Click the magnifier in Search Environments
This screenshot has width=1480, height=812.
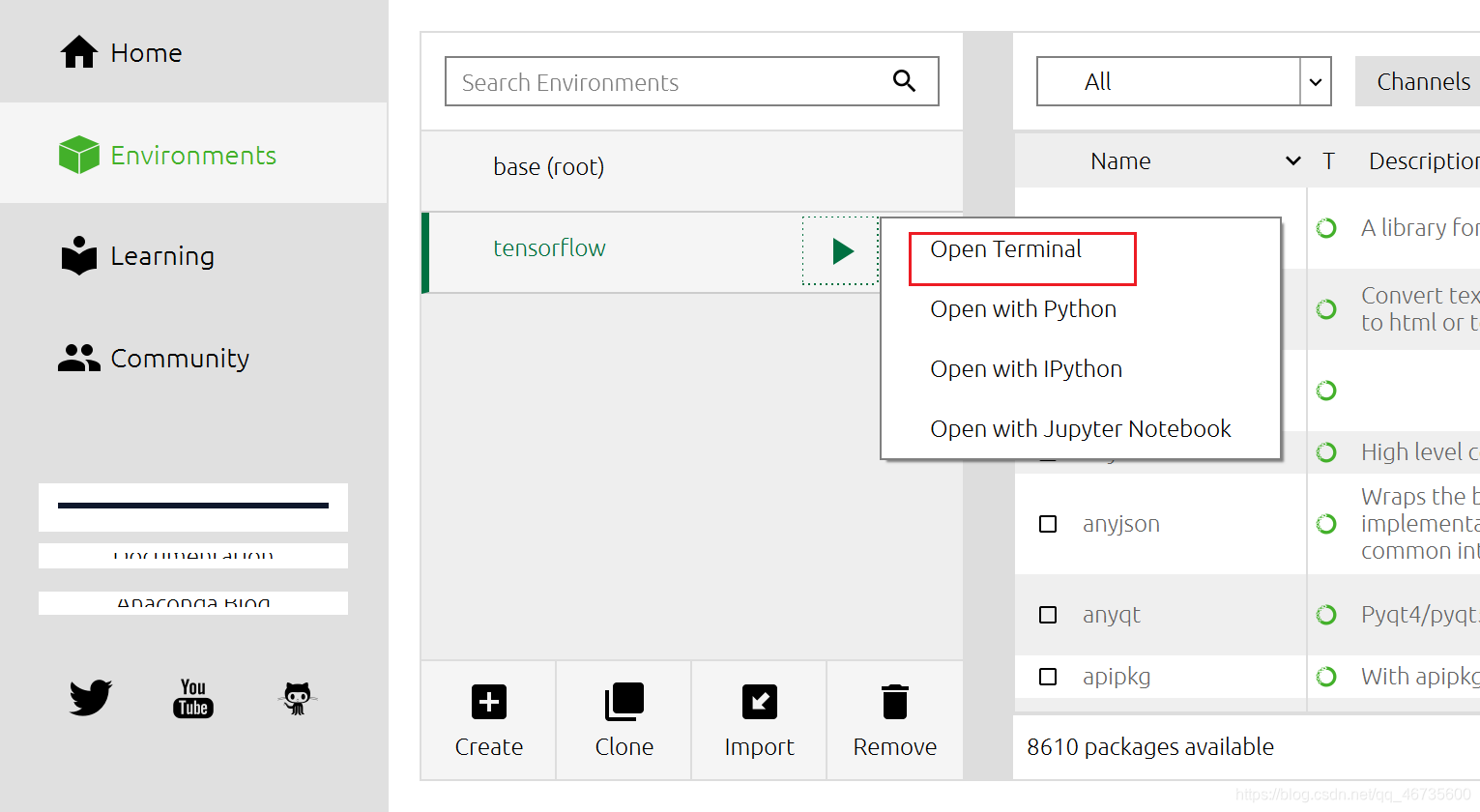coord(904,81)
